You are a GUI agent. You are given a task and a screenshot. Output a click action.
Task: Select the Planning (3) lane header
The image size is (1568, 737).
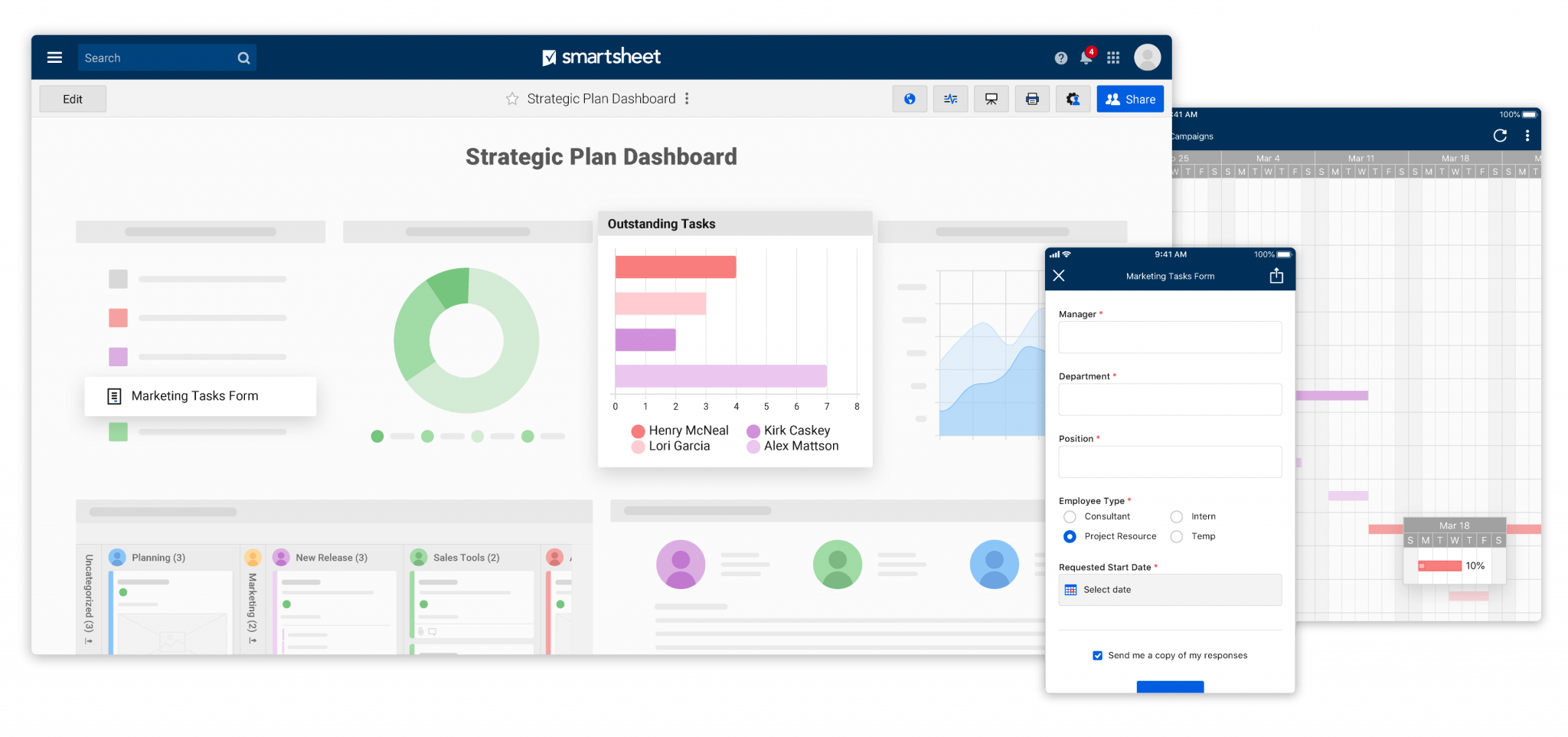pyautogui.click(x=158, y=558)
